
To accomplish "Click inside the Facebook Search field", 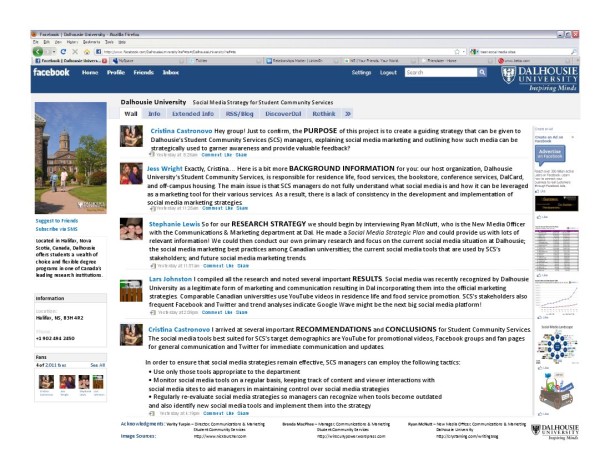I will [441, 72].
